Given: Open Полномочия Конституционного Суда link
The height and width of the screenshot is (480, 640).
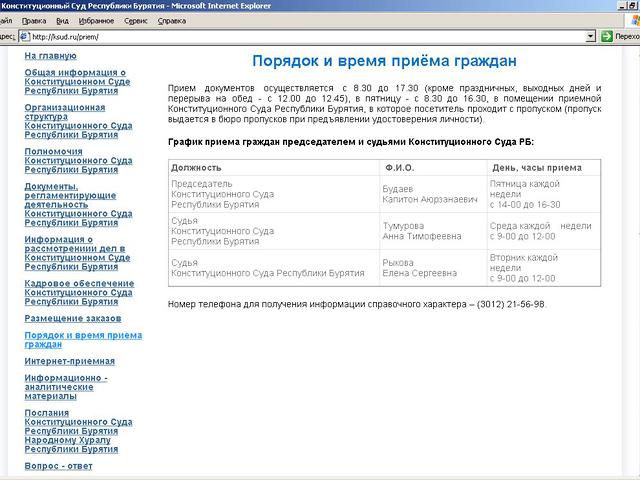Looking at the screenshot, I should (78, 160).
